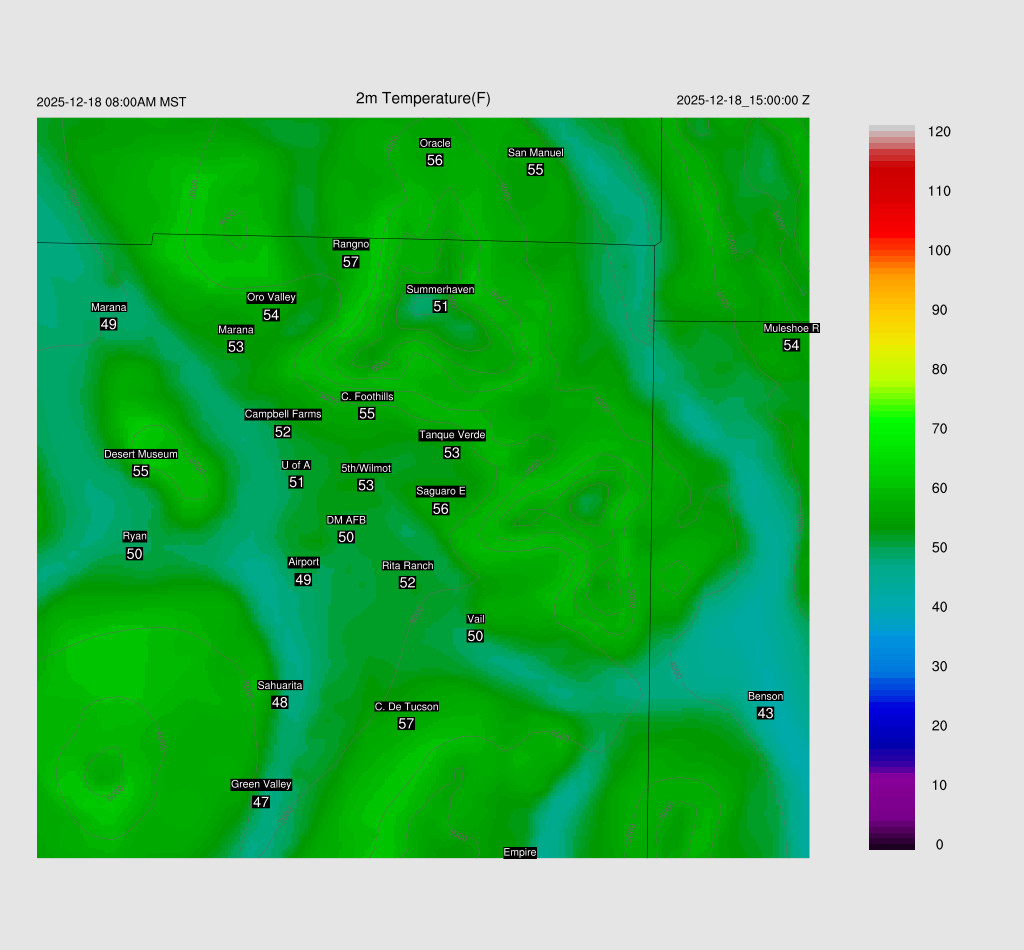Select the 08:00AM MST timestamp text
The height and width of the screenshot is (950, 1024).
[x=111, y=102]
